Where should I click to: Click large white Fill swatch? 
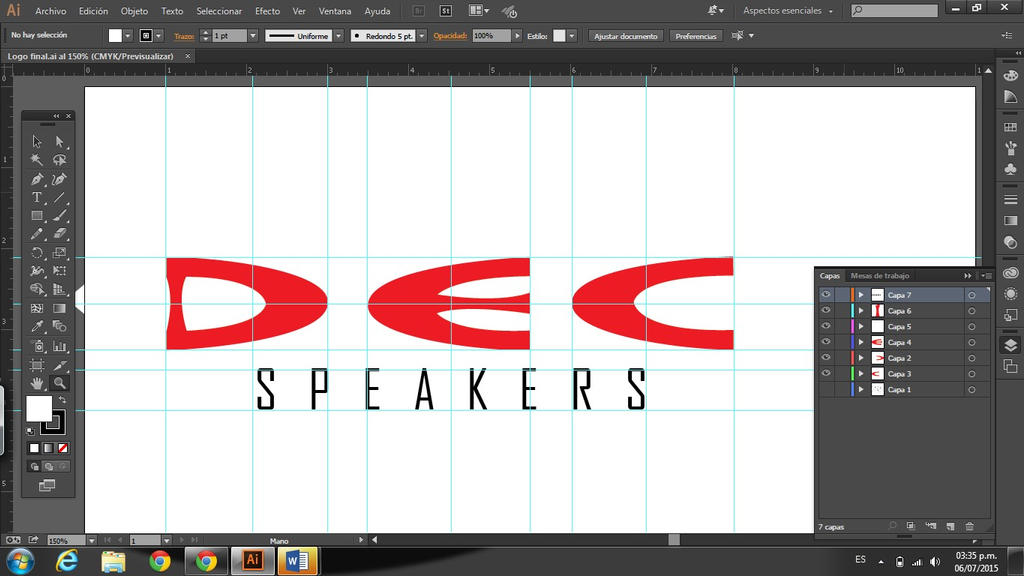[39, 409]
